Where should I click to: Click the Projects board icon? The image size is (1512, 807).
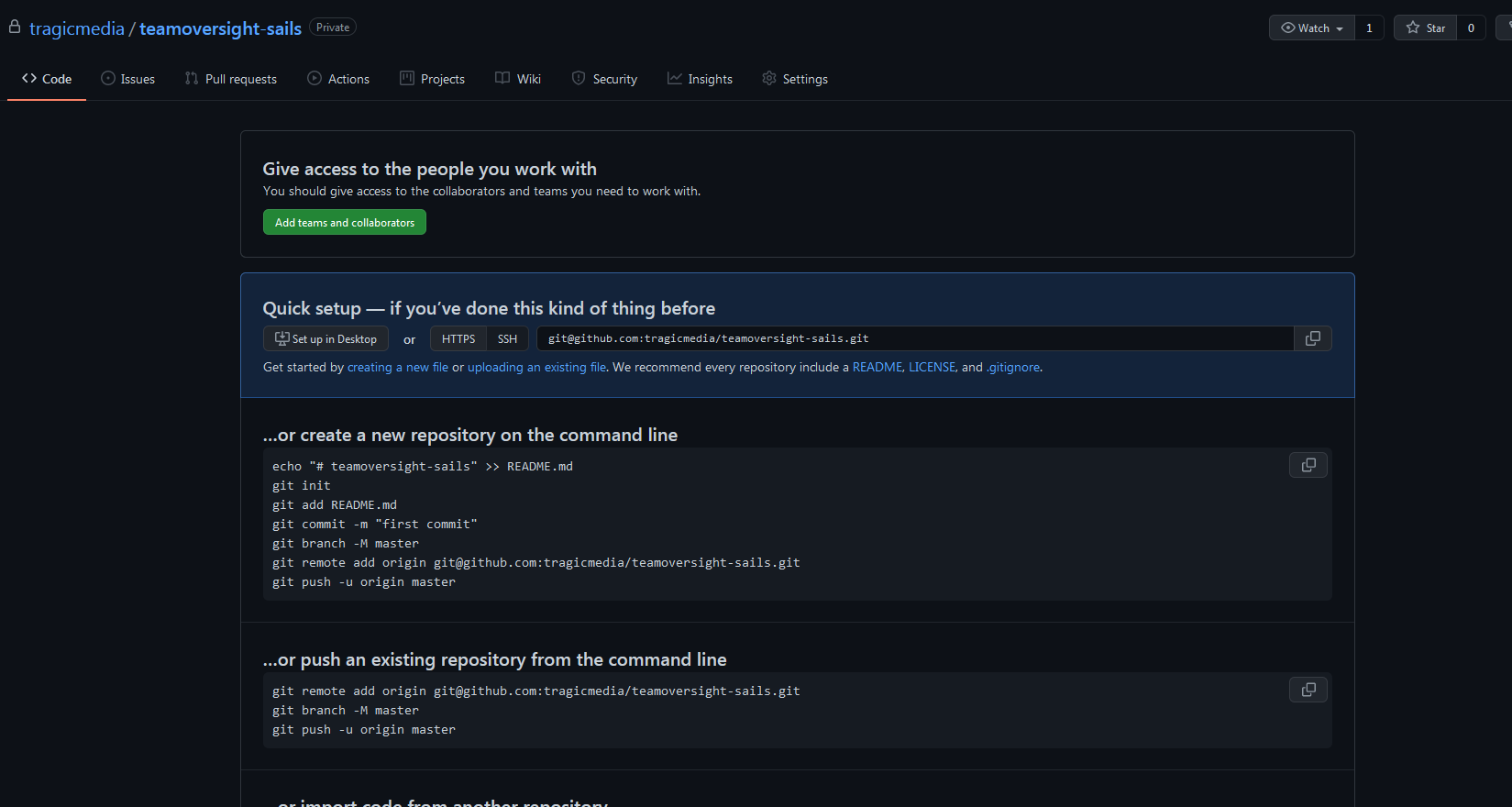pyautogui.click(x=407, y=79)
